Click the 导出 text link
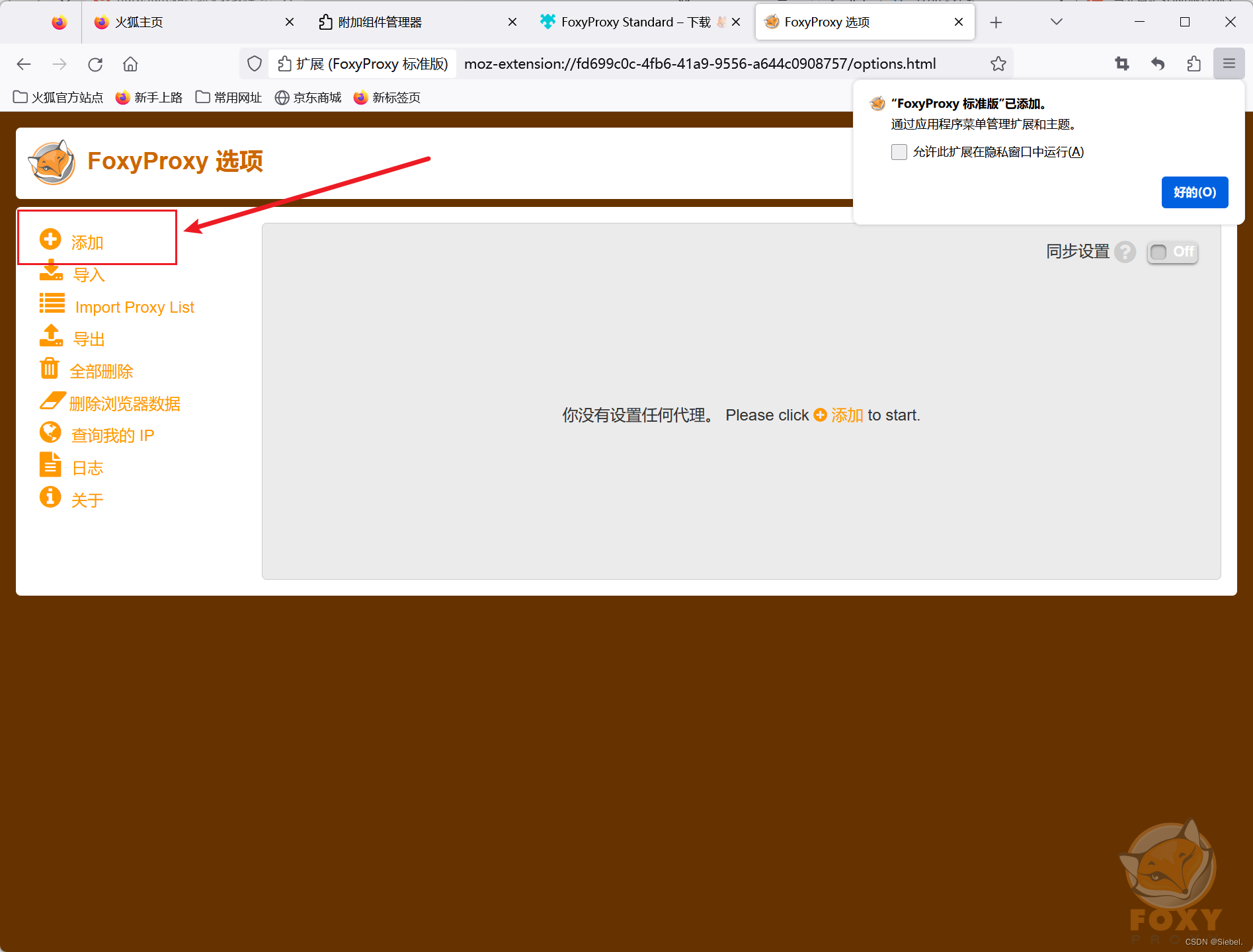The image size is (1253, 952). 89,339
